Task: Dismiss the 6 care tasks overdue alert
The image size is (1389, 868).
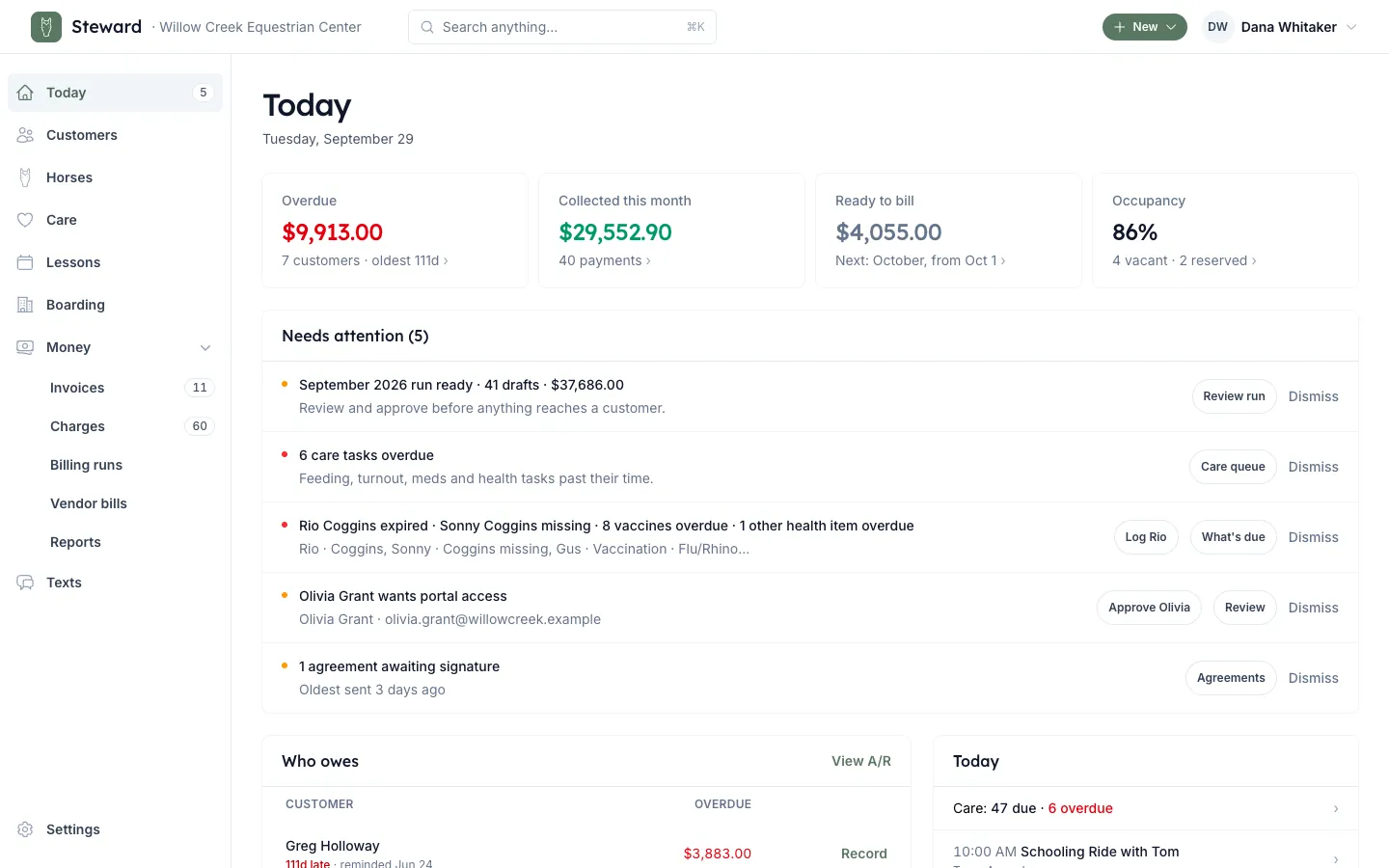Action: (1313, 467)
